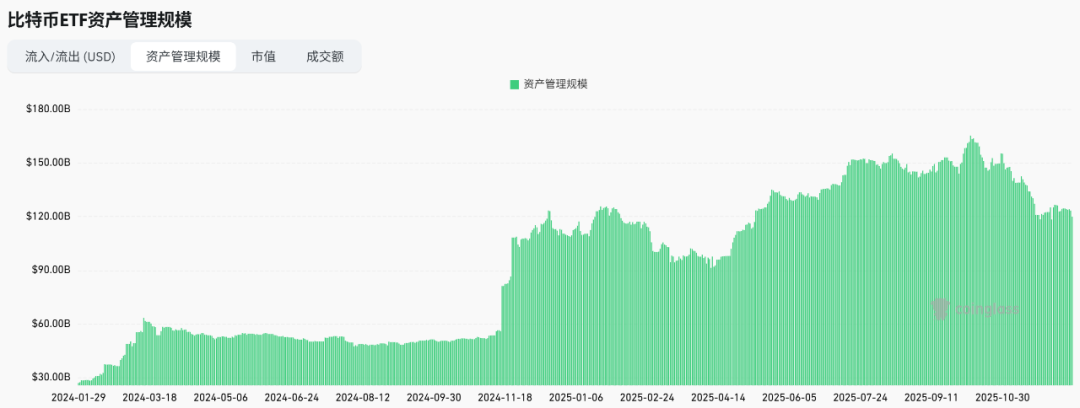Screen dimensions: 1080x408
Task: Click the 2025-01-06 date label
Action: 576,397
